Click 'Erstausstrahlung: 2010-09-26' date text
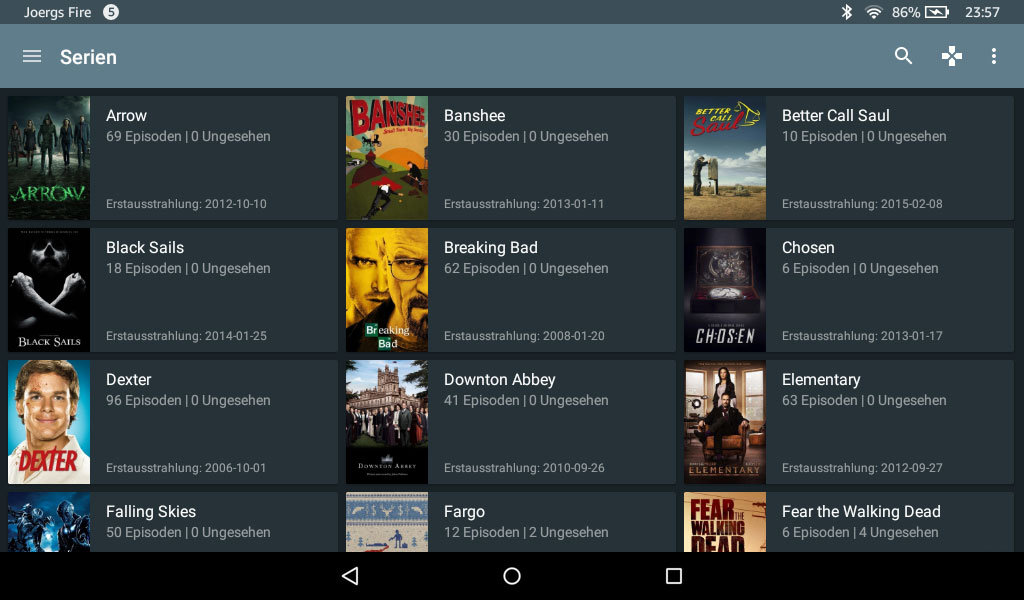This screenshot has height=600, width=1024. [x=524, y=467]
